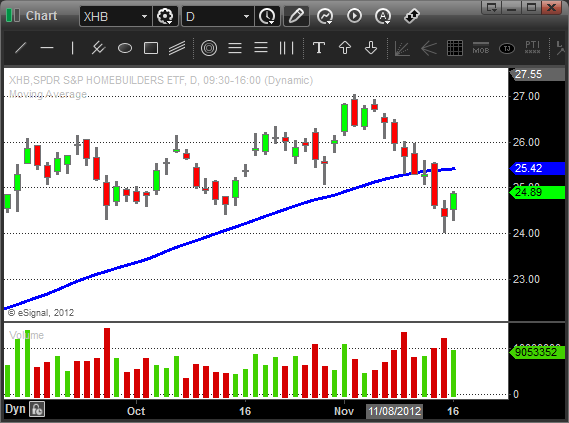Toggle the drawing pencil tool
This screenshot has height=423, width=569.
tap(296, 16)
